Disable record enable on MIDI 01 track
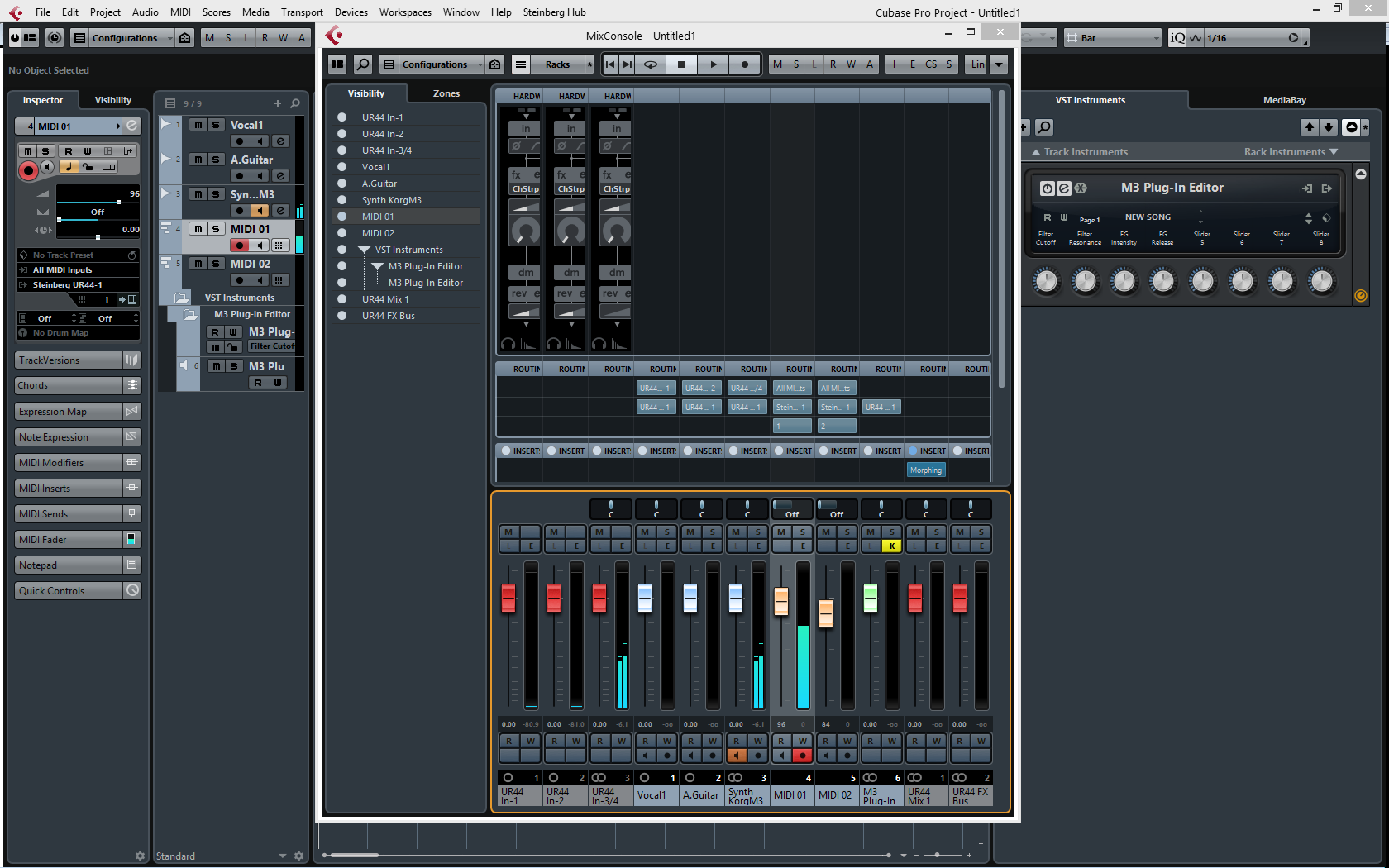 [x=239, y=246]
